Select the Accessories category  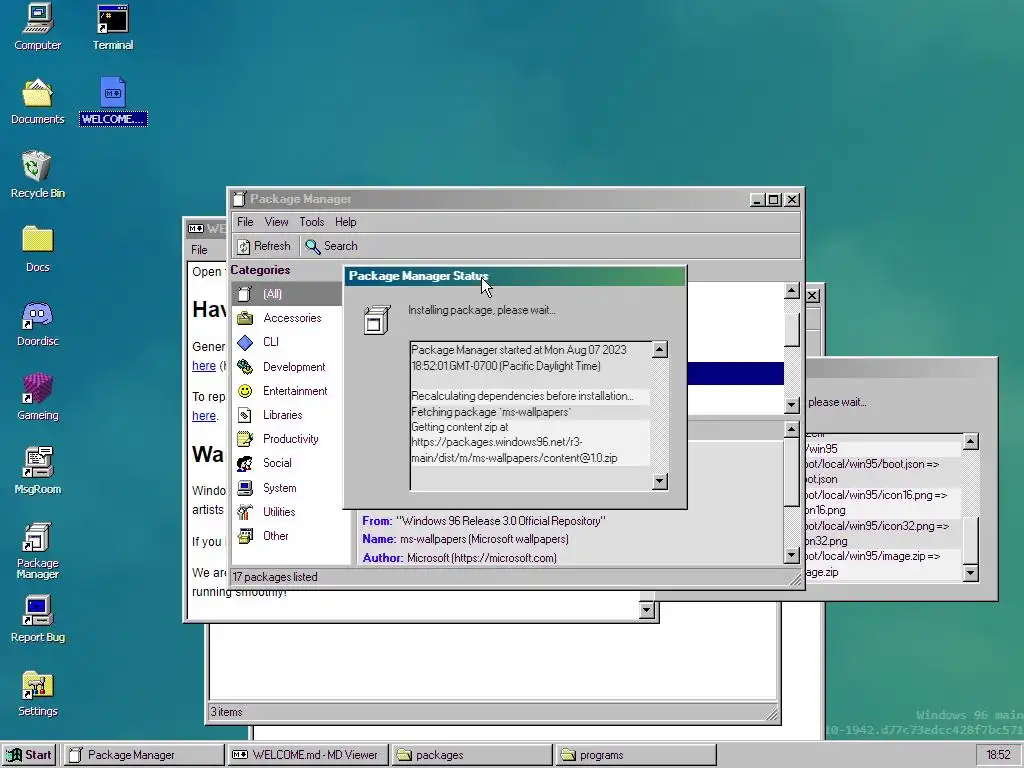click(x=287, y=318)
